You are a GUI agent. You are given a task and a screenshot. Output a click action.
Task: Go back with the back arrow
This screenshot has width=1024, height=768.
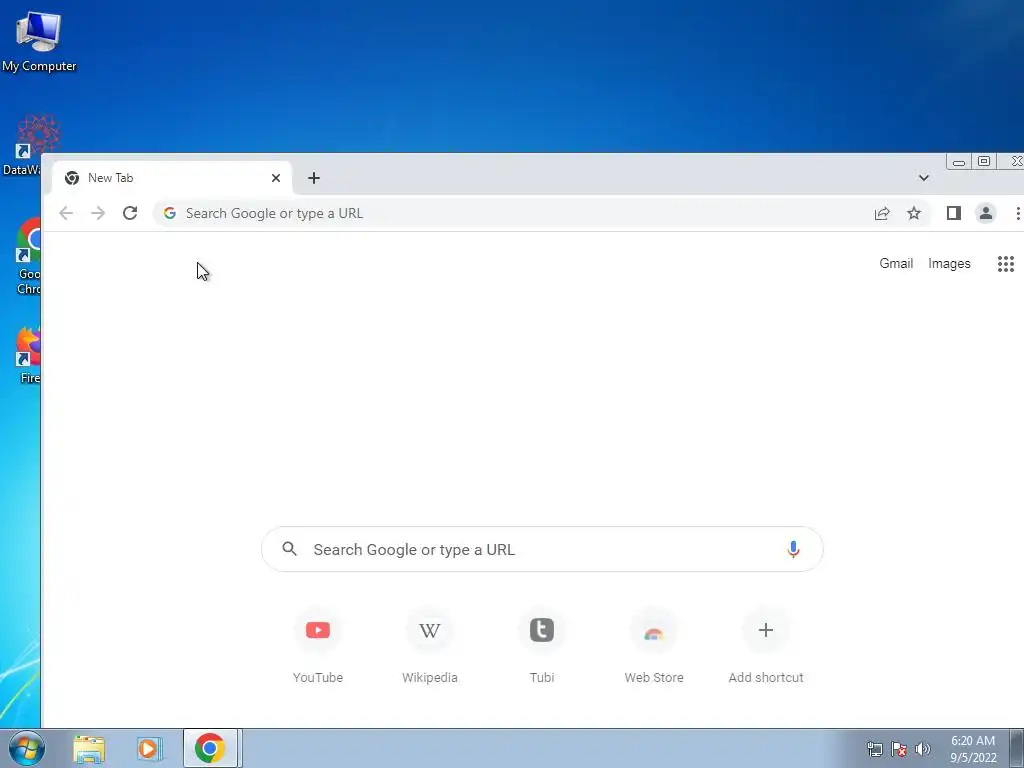66,213
